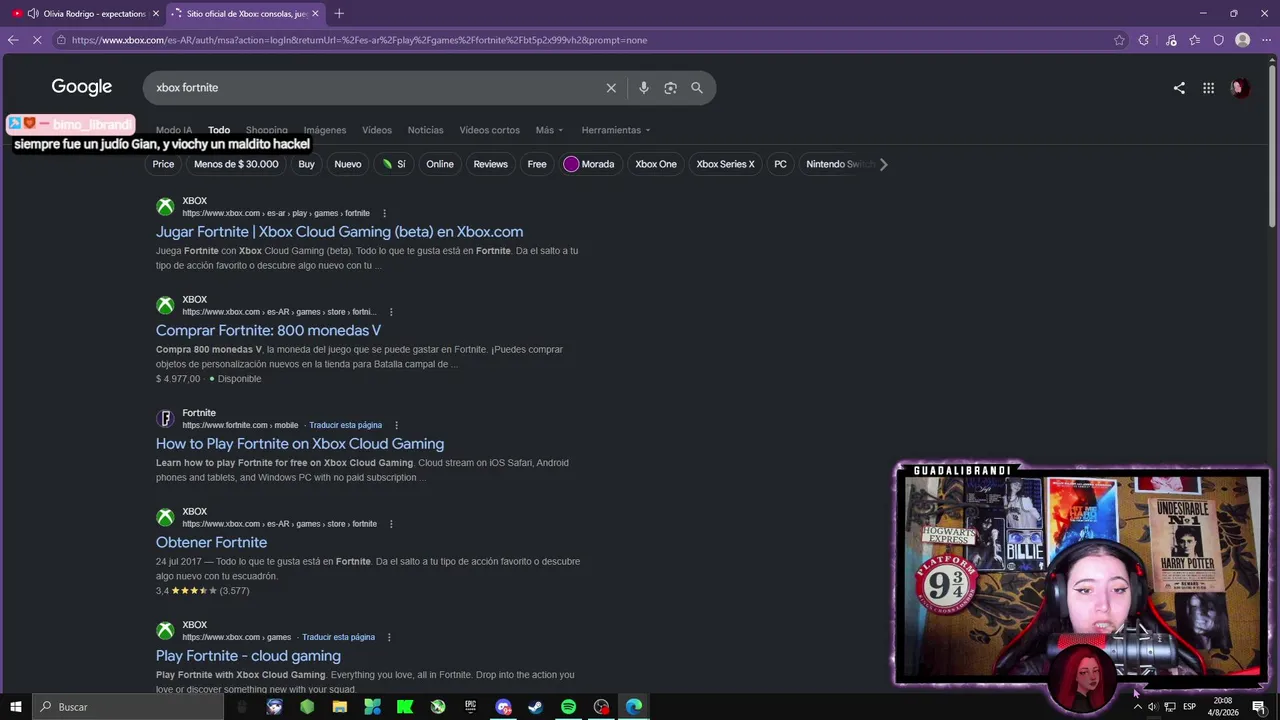Open Spotify from the taskbar
Screen dimensions: 1280x720
coord(568,707)
